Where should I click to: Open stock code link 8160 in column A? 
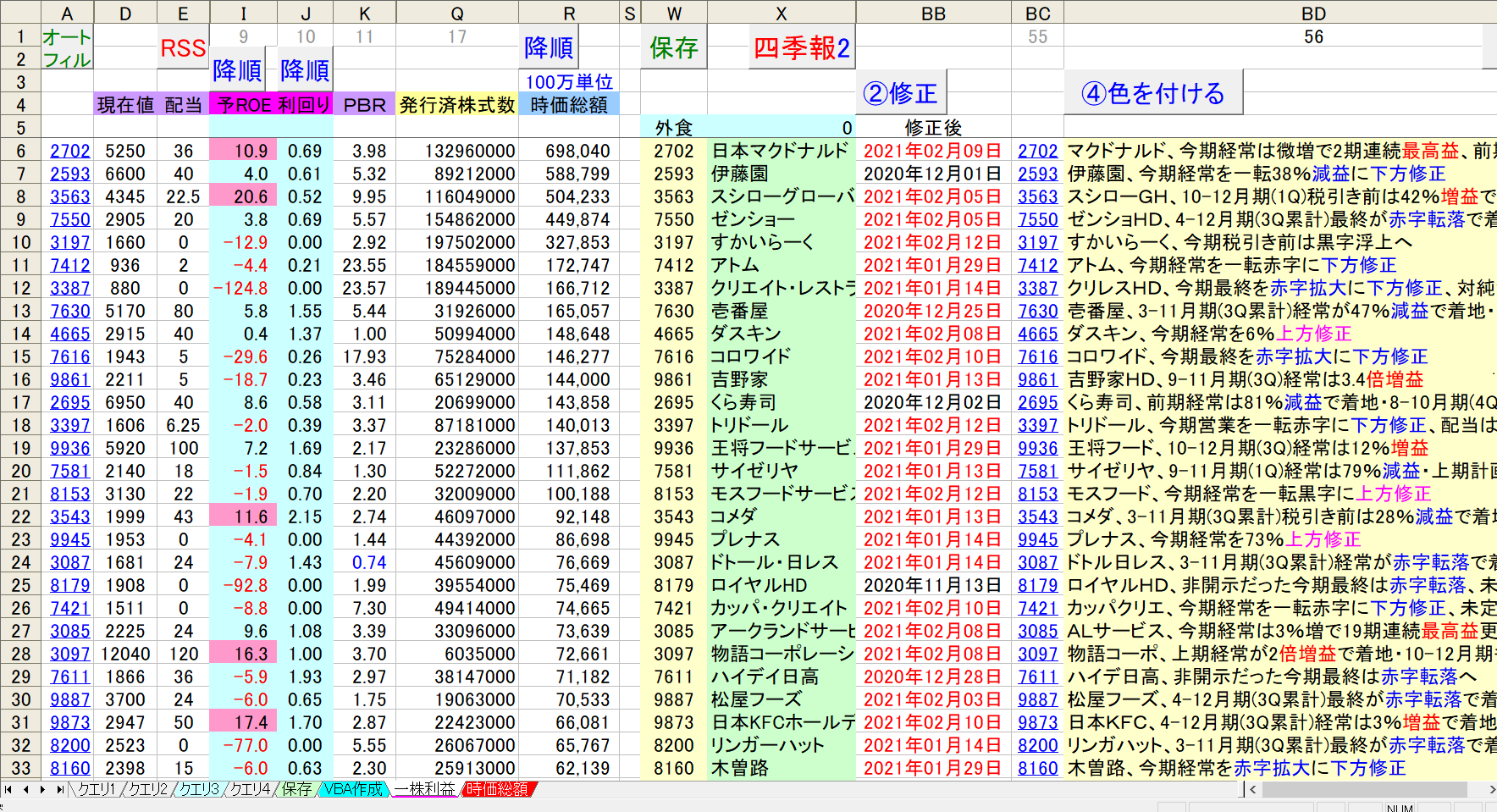point(69,768)
